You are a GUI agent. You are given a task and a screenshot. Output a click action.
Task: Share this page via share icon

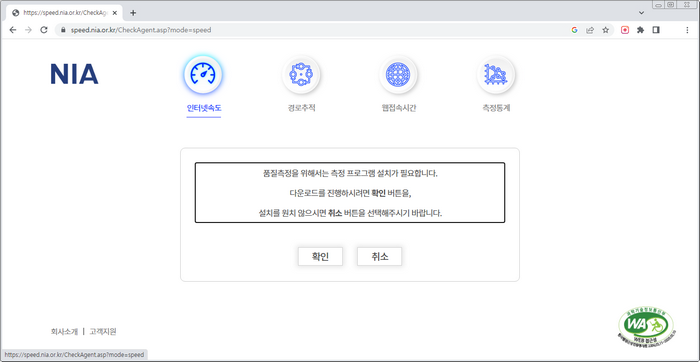tap(590, 30)
